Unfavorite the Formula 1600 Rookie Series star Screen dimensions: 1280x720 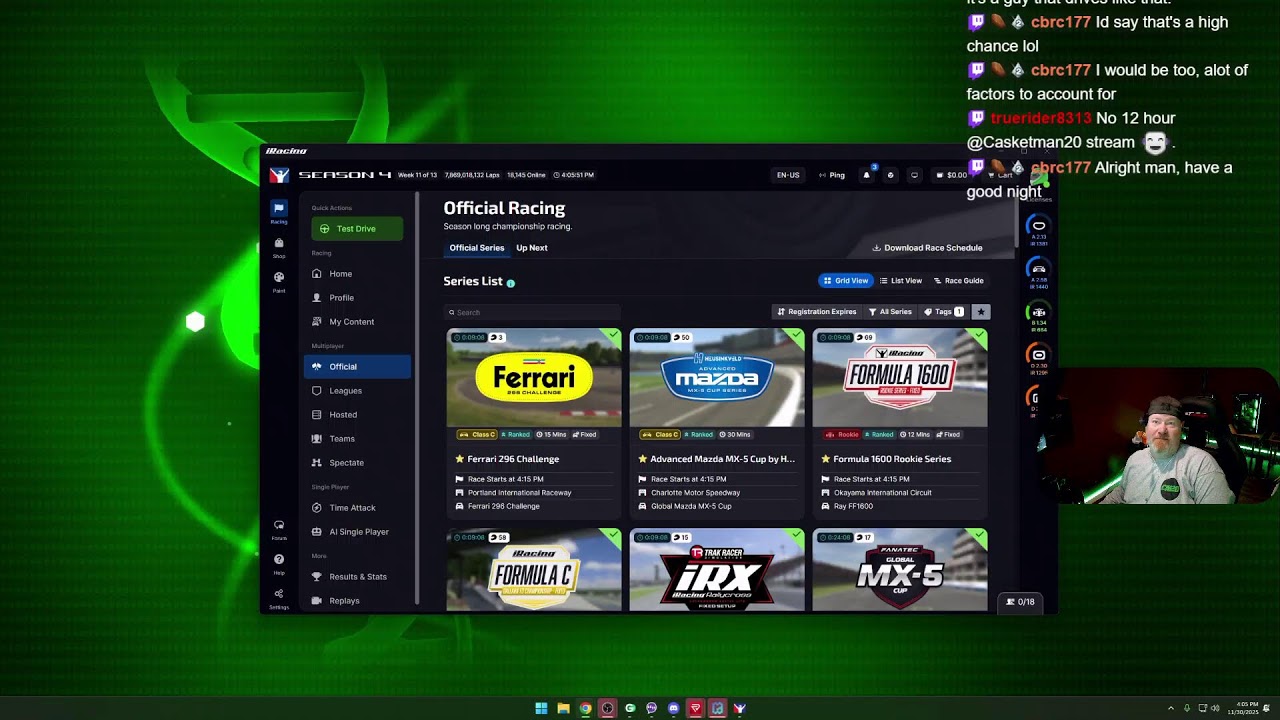(826, 459)
